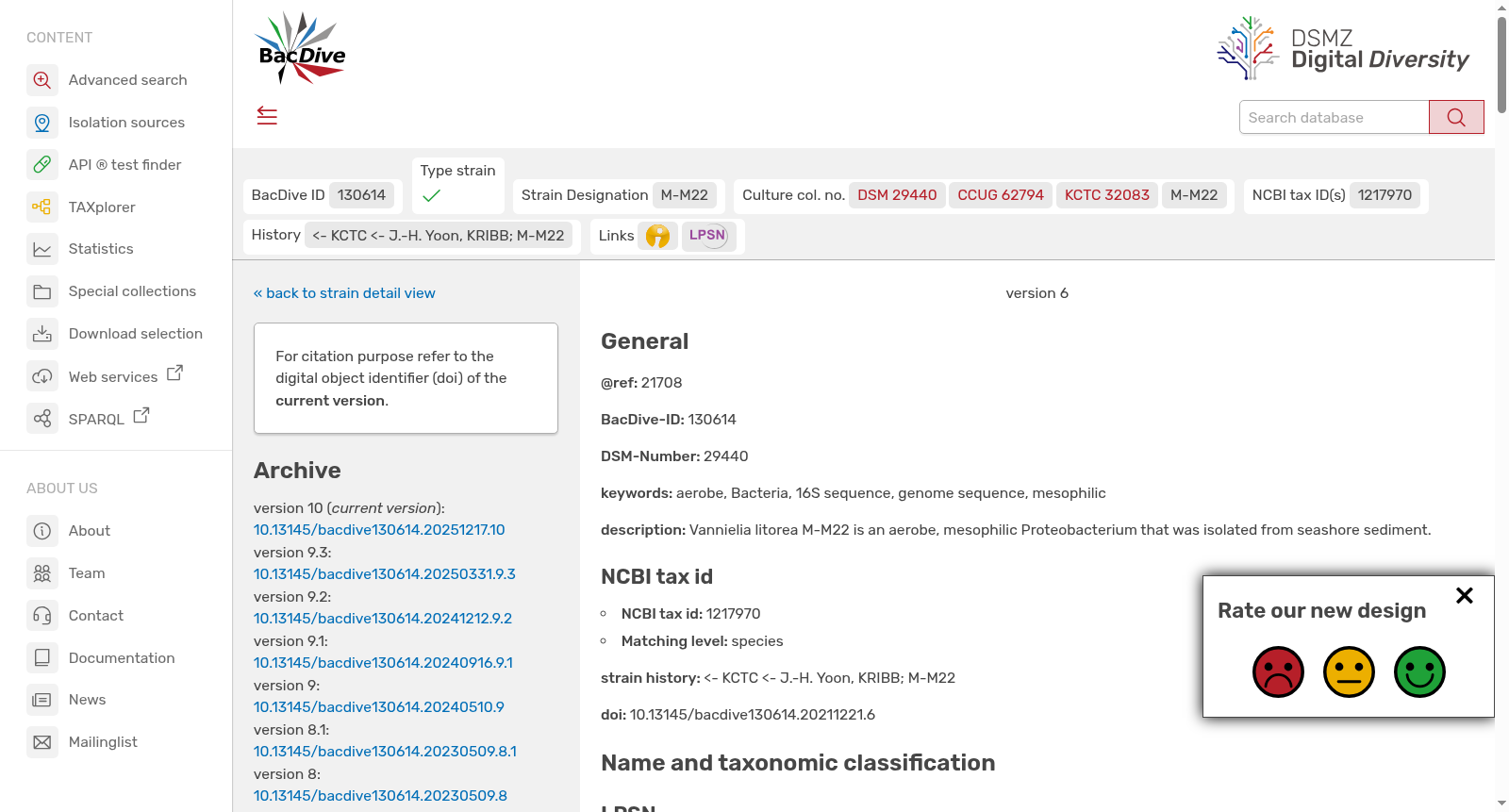Viewport: 1509px width, 812px height.
Task: Open Isolation sources menu item
Action: [126, 123]
